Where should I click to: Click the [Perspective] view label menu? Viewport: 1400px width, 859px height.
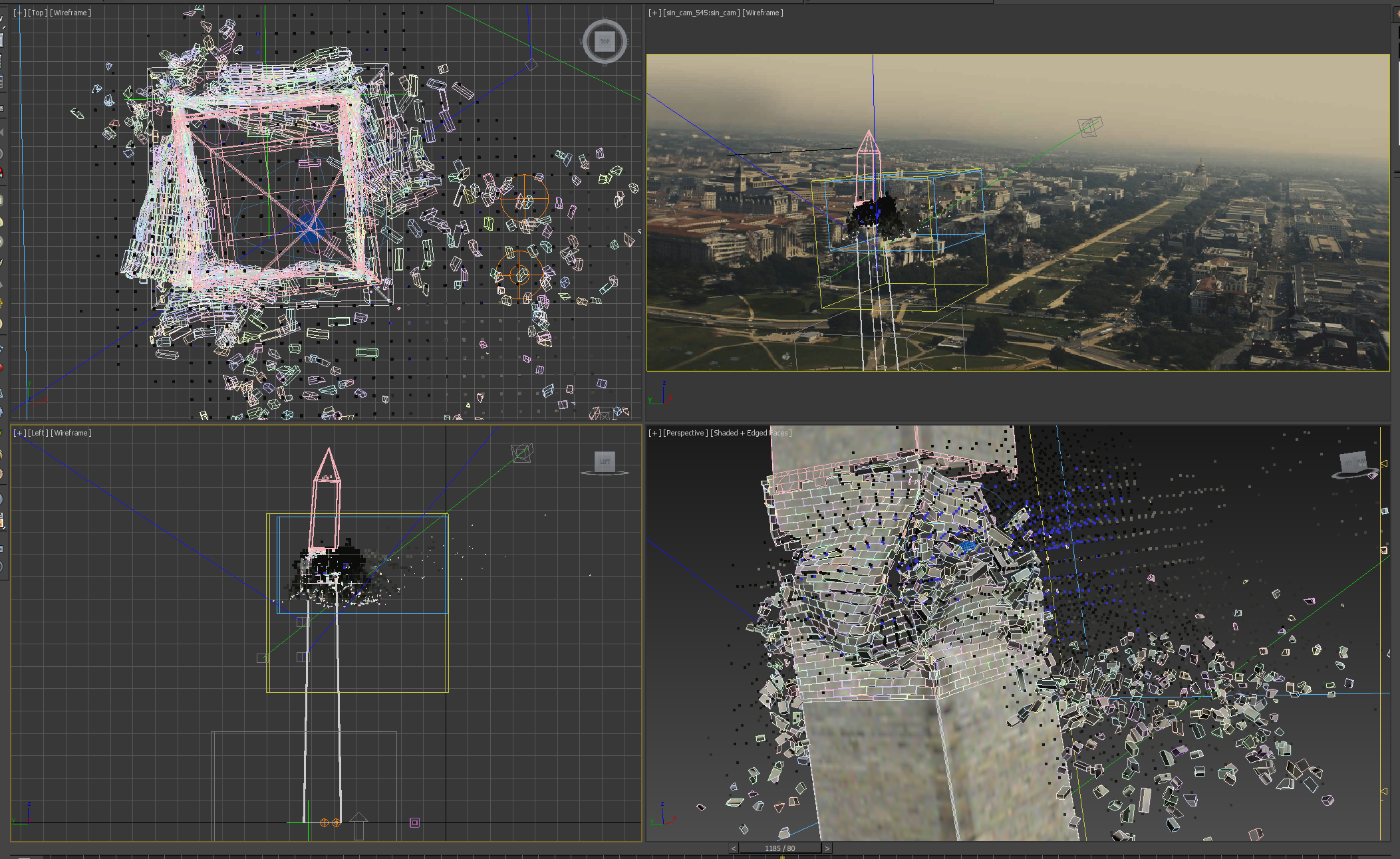coord(686,433)
